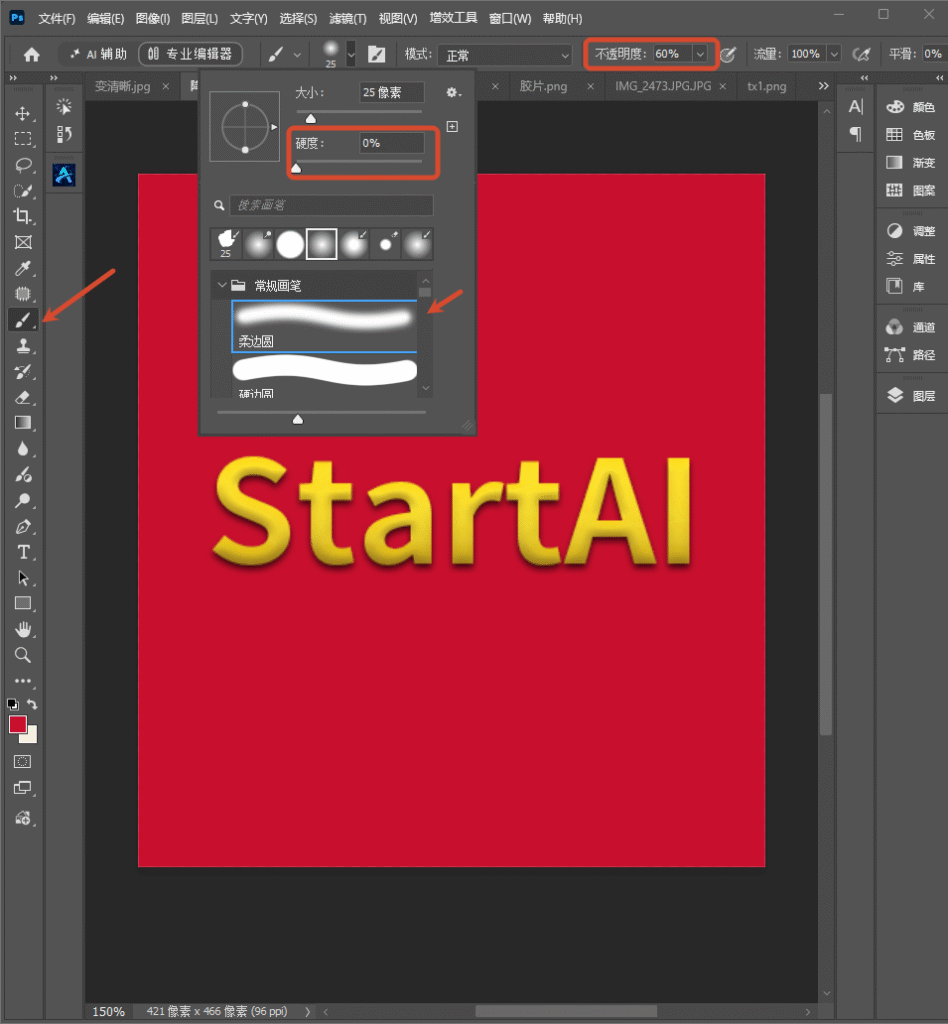
Task: Select the Eyedropper tool
Action: click(x=23, y=268)
